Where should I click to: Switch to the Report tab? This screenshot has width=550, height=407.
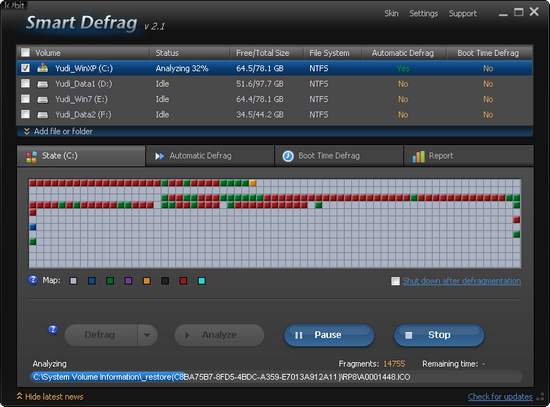click(x=469, y=156)
